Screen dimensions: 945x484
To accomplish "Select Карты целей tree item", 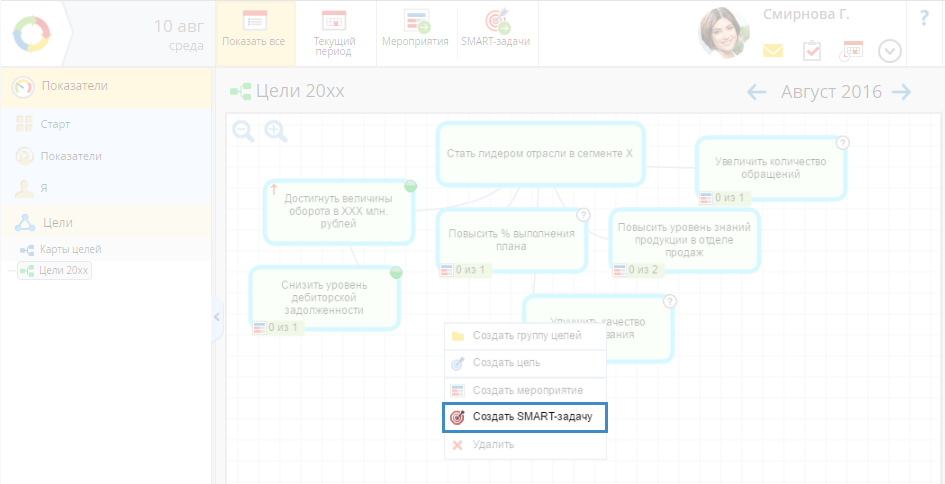I will point(60,250).
